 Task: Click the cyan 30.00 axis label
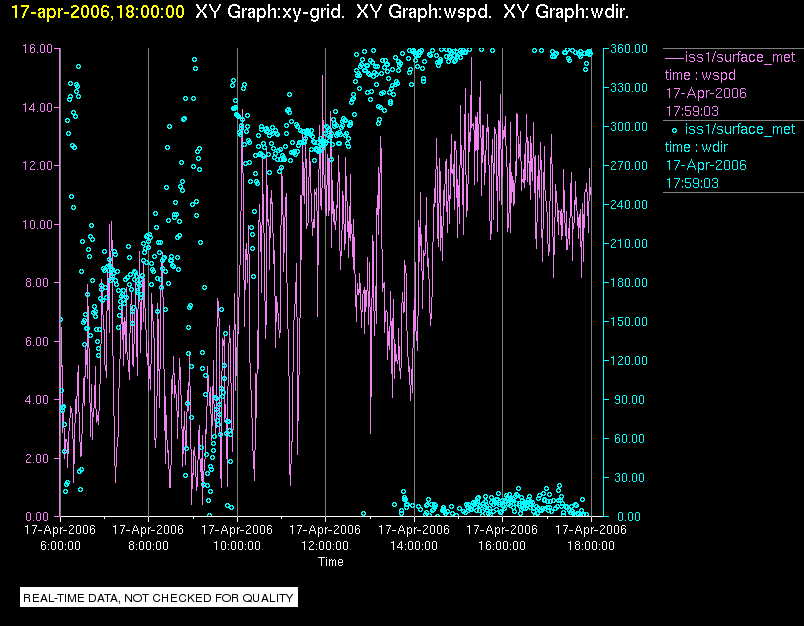[x=631, y=477]
